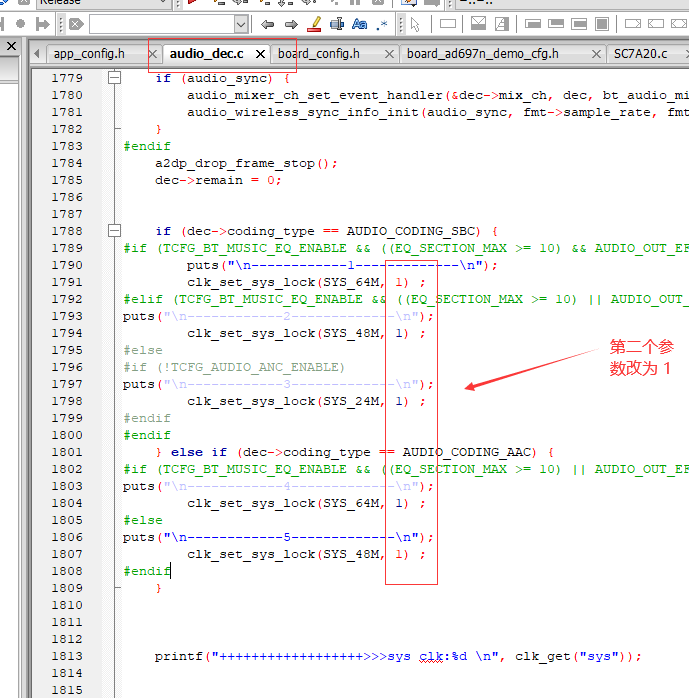Click AUDIO_CODING_AAC on line 1801
This screenshot has height=698, width=689.
pyautogui.click(x=467, y=452)
